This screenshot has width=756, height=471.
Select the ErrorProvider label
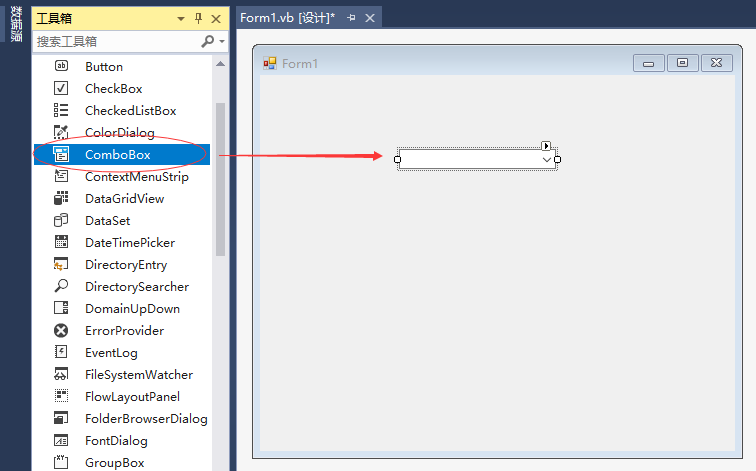pos(124,331)
